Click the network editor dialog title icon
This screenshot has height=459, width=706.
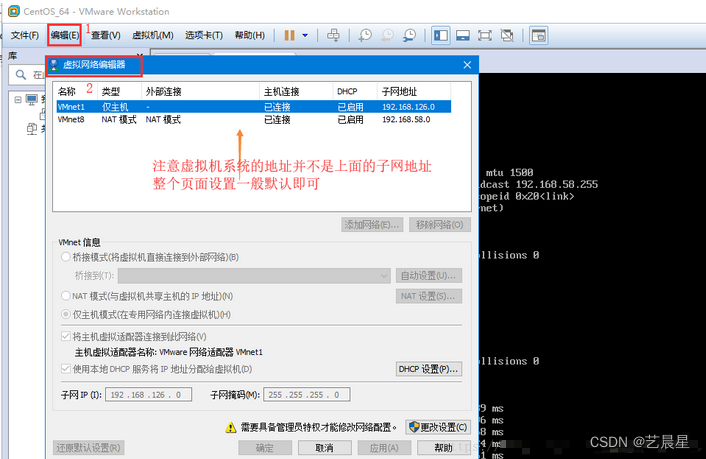coord(54,65)
